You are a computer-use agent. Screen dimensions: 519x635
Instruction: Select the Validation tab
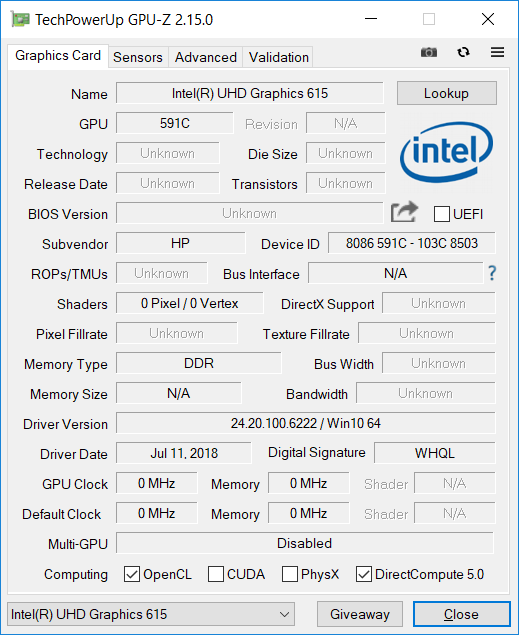[279, 57]
